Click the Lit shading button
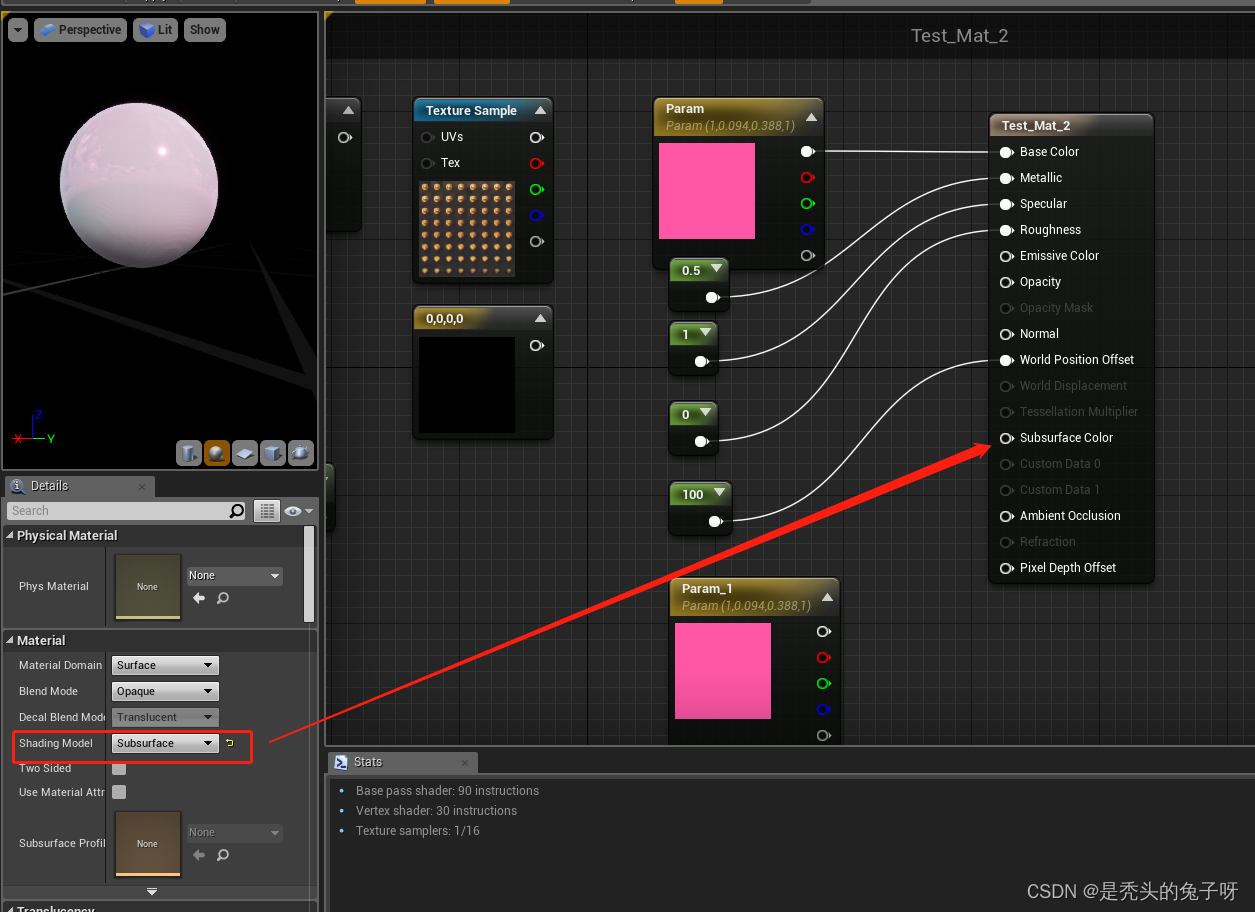 pyautogui.click(x=155, y=29)
